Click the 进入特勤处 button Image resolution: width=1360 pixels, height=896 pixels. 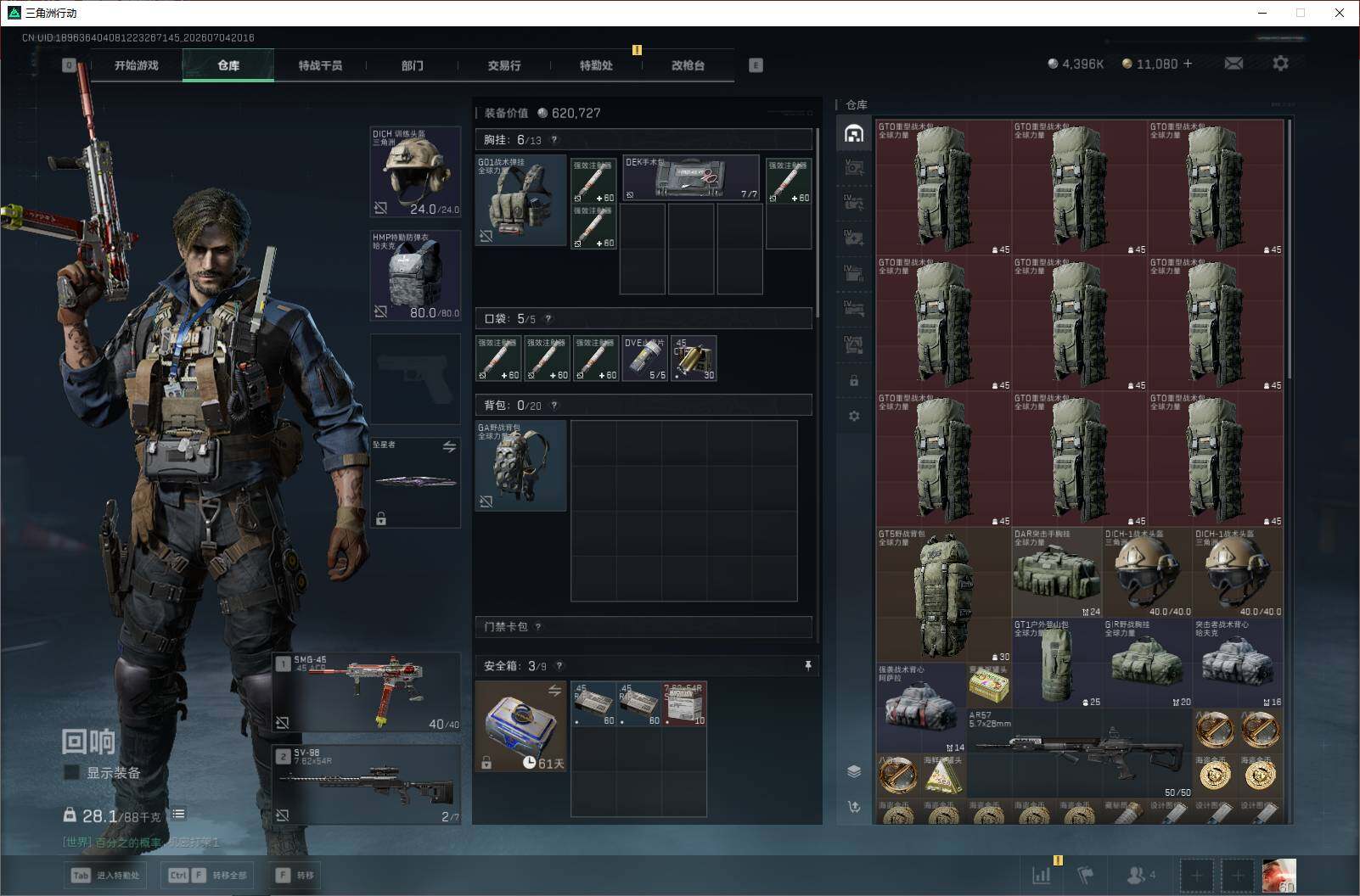pos(106,875)
